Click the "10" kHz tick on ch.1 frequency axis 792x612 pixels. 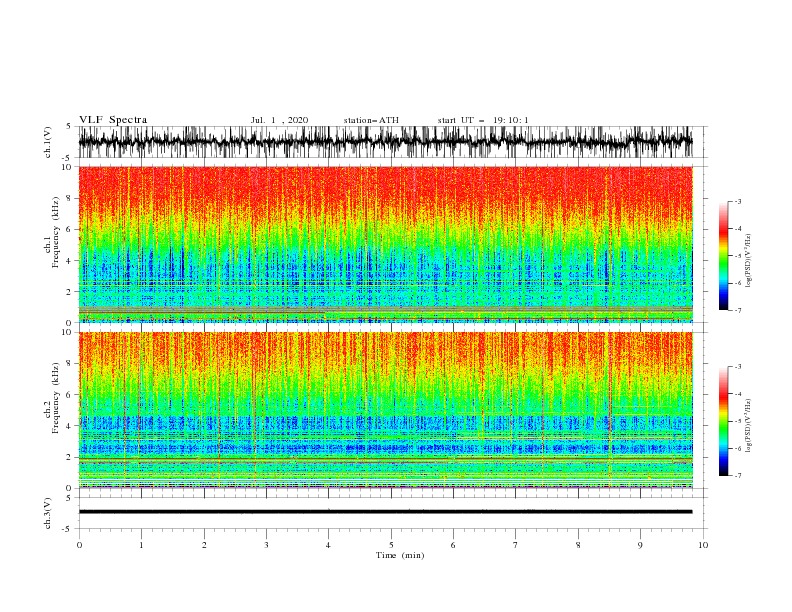coord(69,167)
